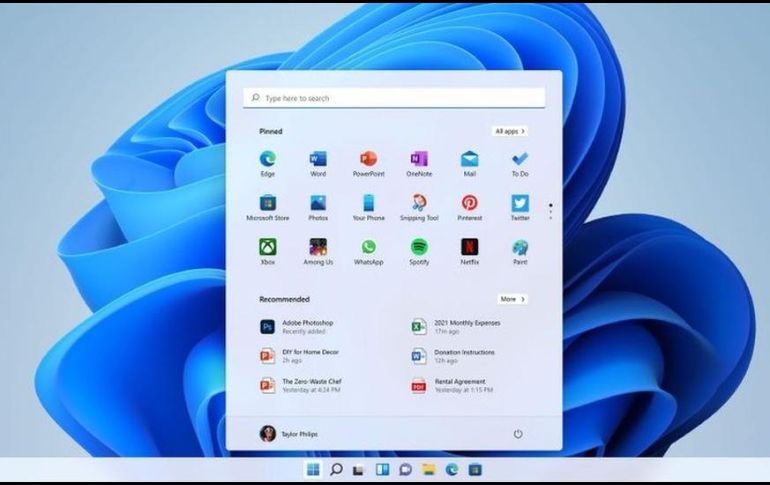
Task: Open Taylor Philips user account menu
Action: (289, 433)
